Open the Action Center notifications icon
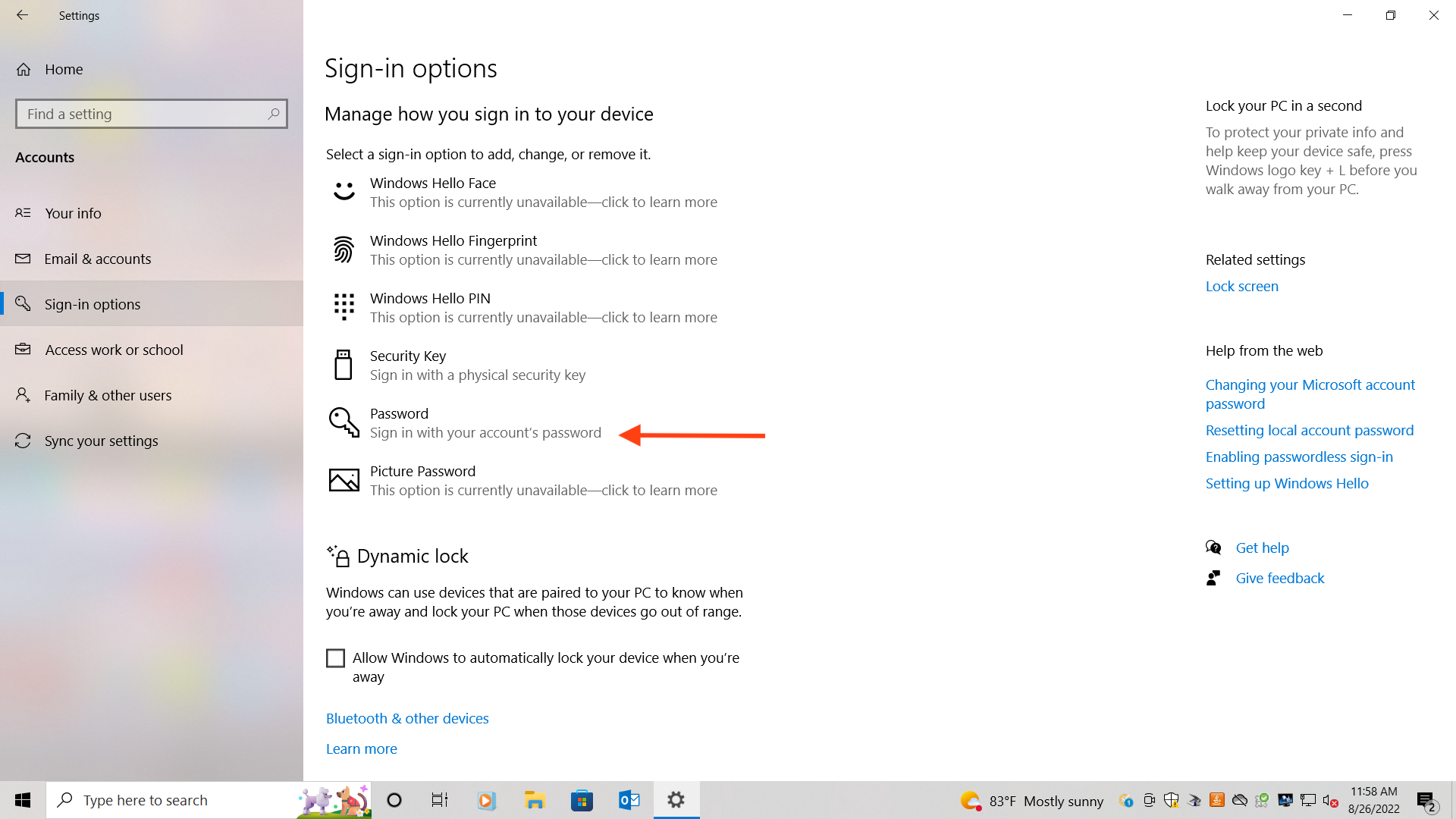This screenshot has height=819, width=1456. pyautogui.click(x=1427, y=801)
